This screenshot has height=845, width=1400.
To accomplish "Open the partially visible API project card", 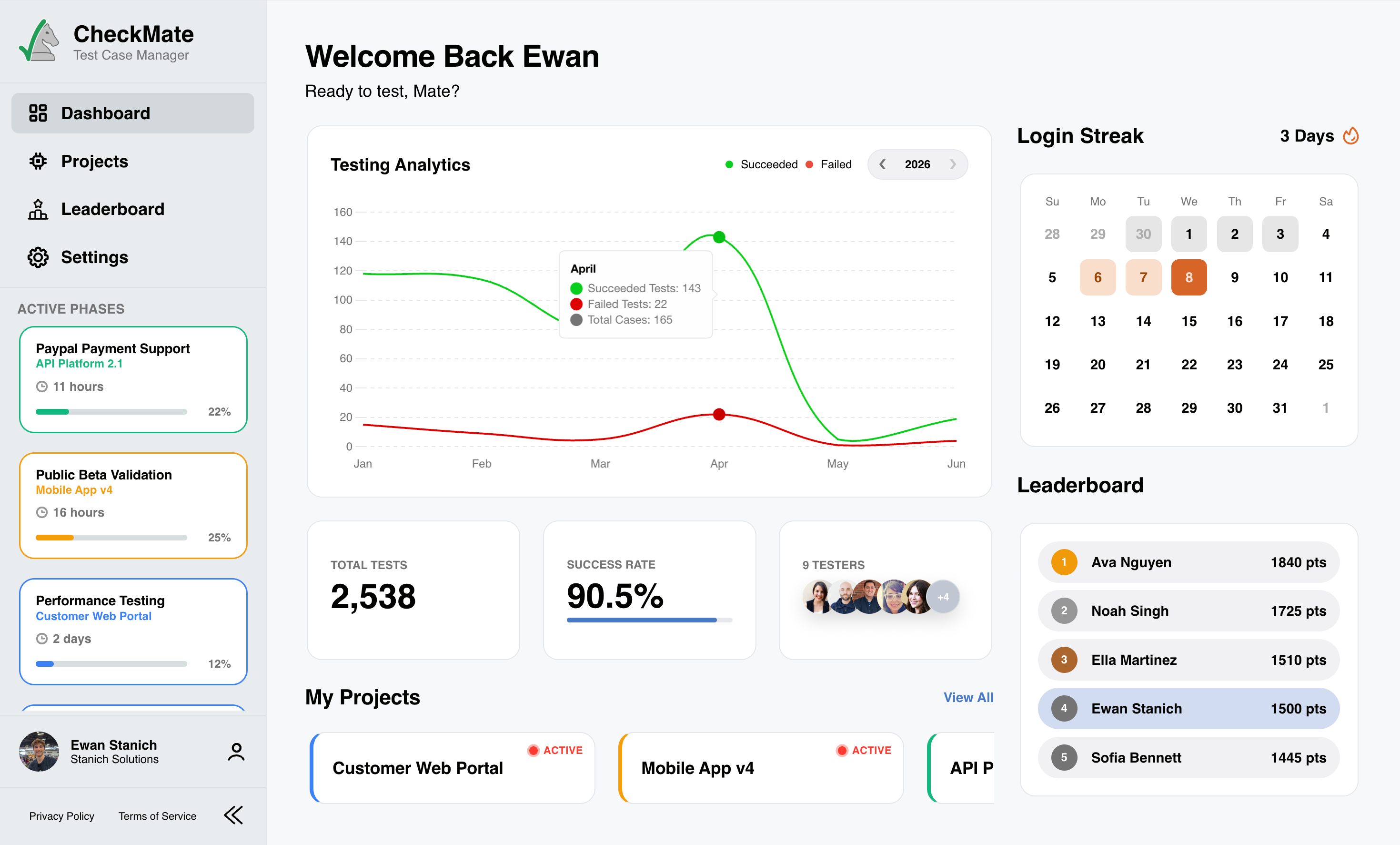I will [x=961, y=768].
